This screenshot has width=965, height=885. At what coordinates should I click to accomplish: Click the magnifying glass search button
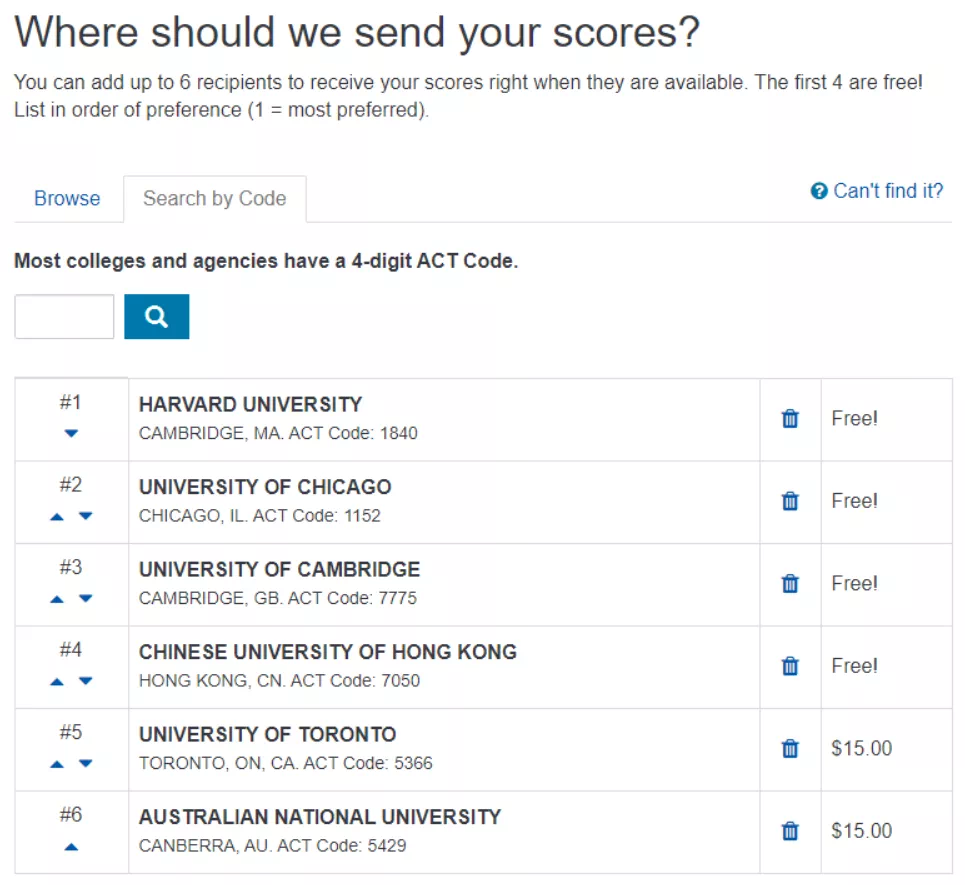[x=156, y=317]
